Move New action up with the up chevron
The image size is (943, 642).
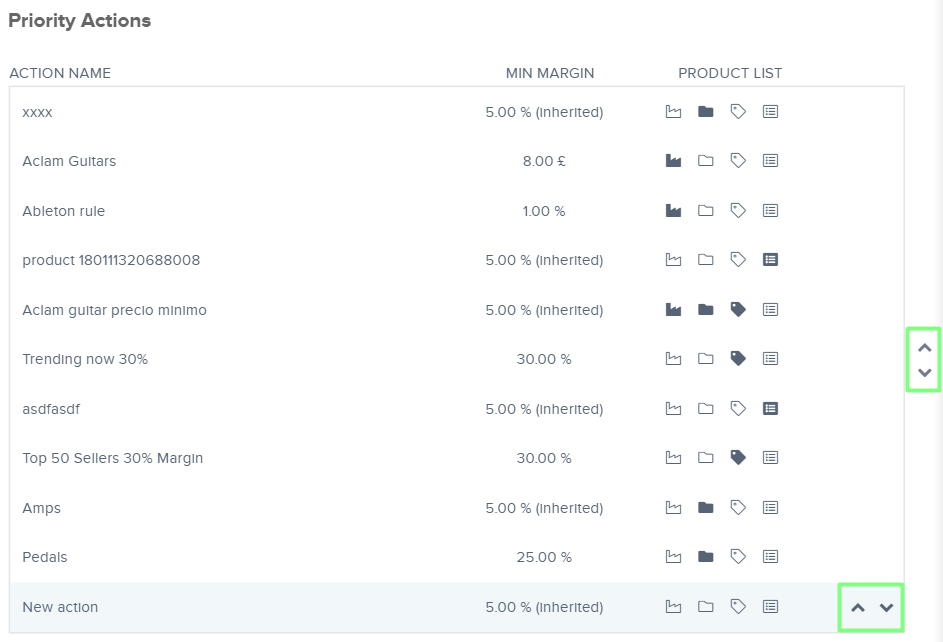tap(857, 607)
